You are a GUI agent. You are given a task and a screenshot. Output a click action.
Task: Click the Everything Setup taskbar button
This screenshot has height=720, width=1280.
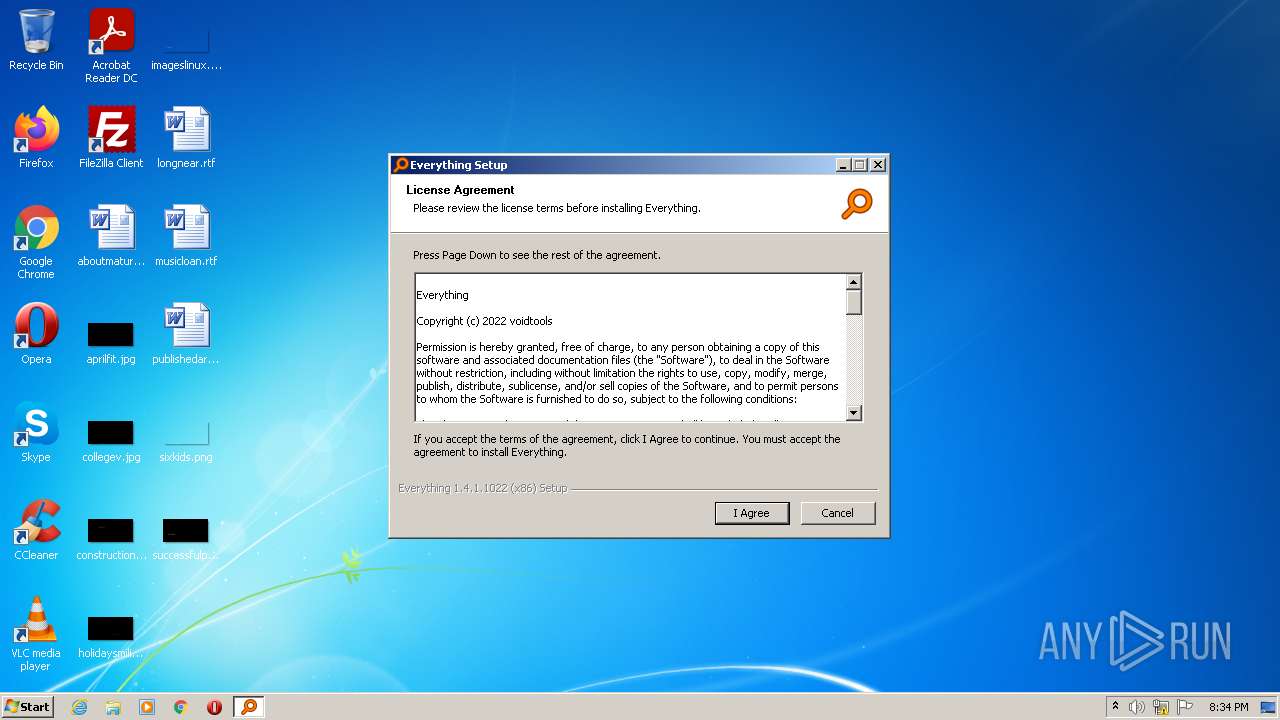click(249, 707)
